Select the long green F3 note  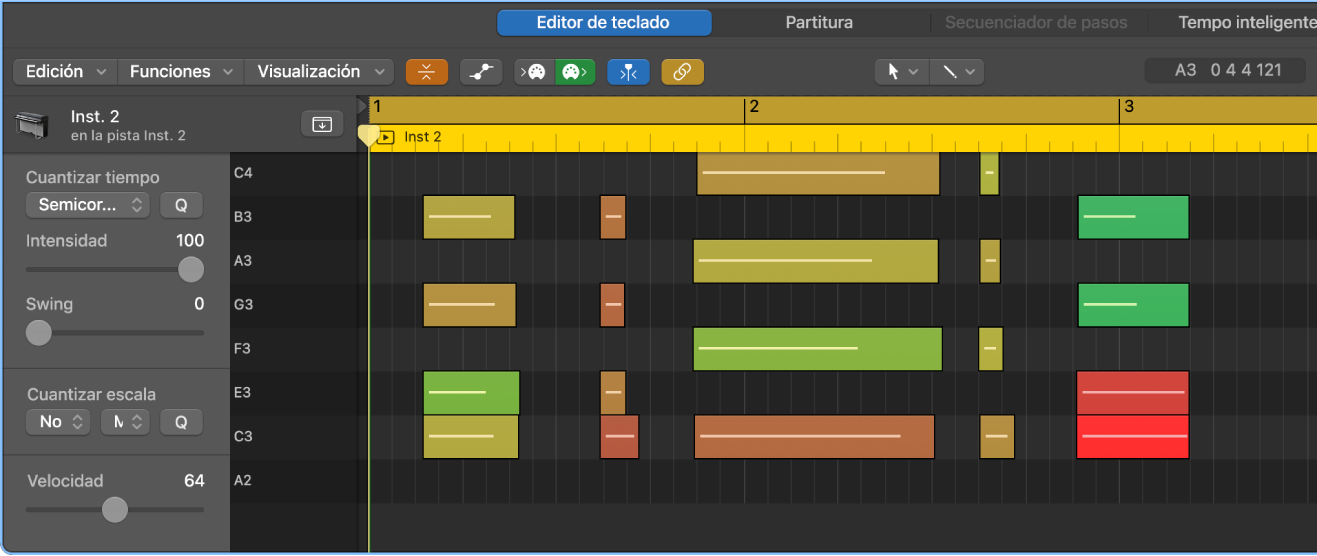[818, 349]
